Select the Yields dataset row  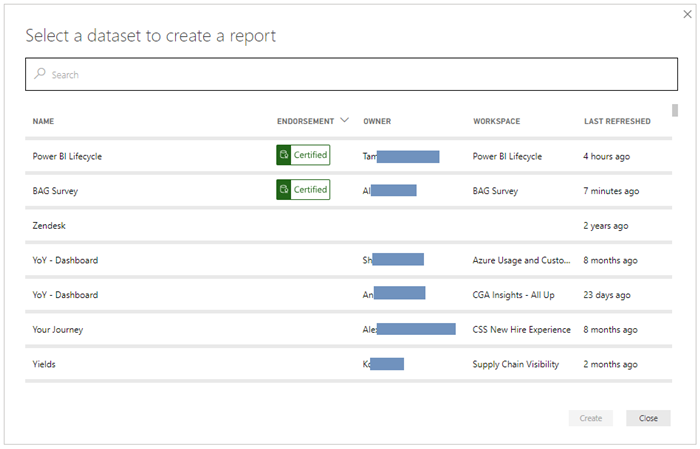tap(44, 365)
